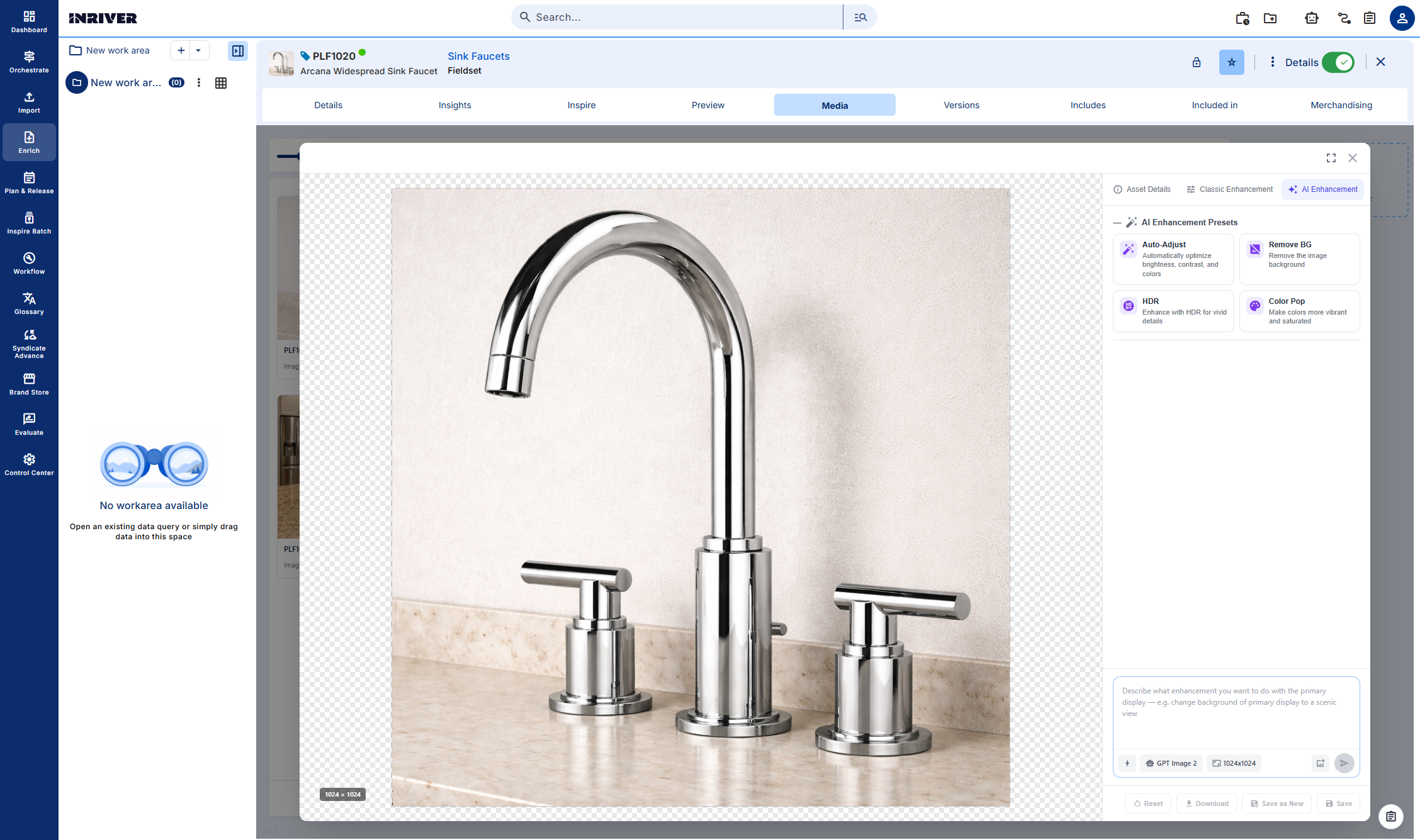Open the Asset Details tab

pyautogui.click(x=1142, y=189)
